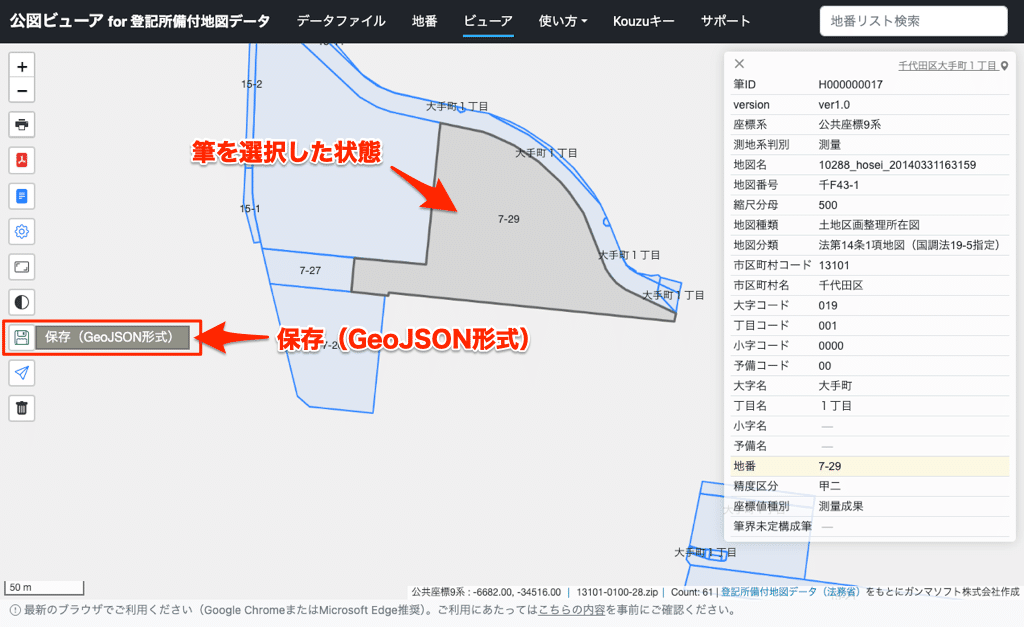Click 測地系判別 value 測量
The height and width of the screenshot is (627, 1024).
click(829, 144)
